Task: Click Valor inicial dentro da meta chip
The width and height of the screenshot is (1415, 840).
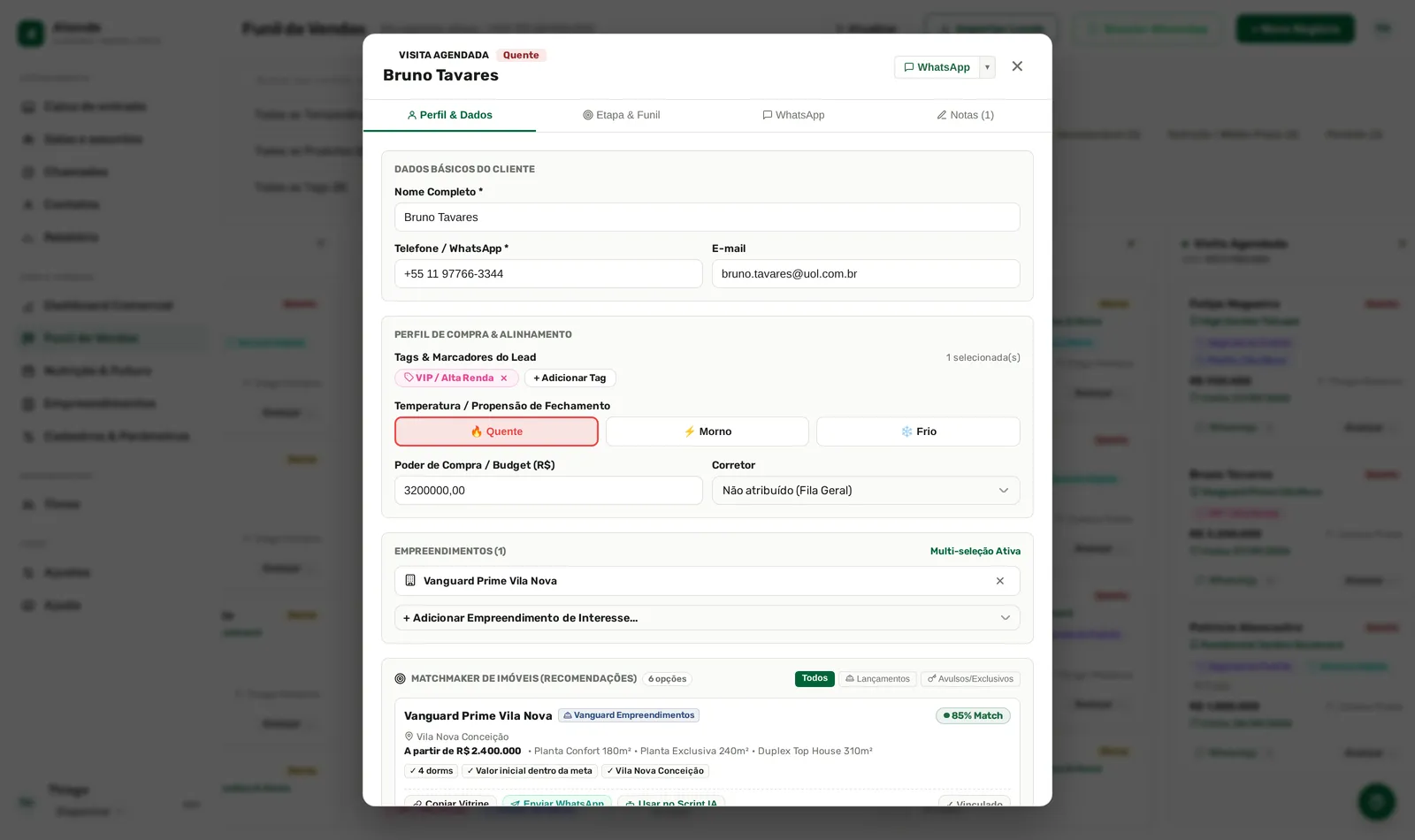Action: pyautogui.click(x=530, y=771)
